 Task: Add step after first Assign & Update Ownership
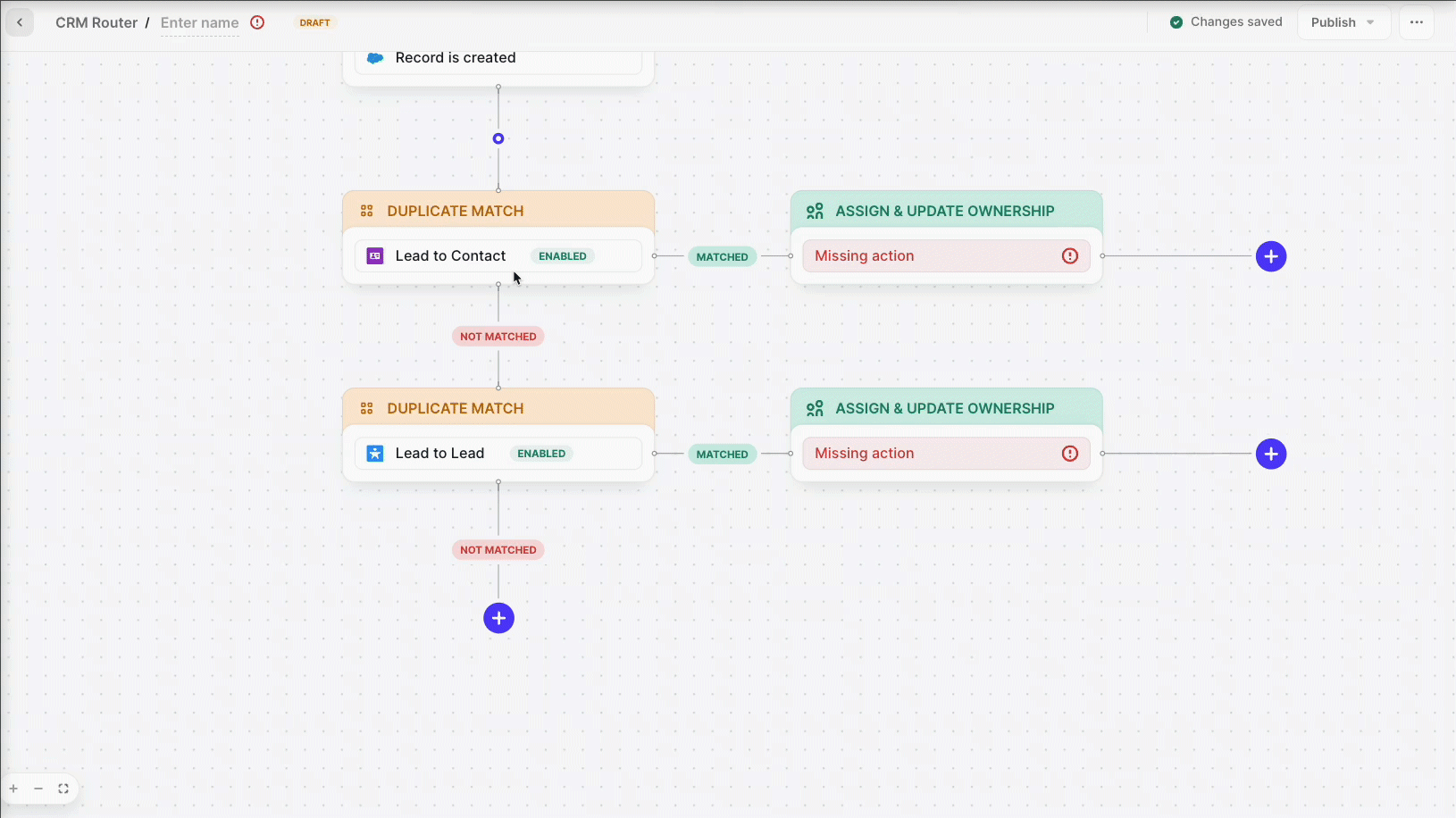tap(1271, 256)
